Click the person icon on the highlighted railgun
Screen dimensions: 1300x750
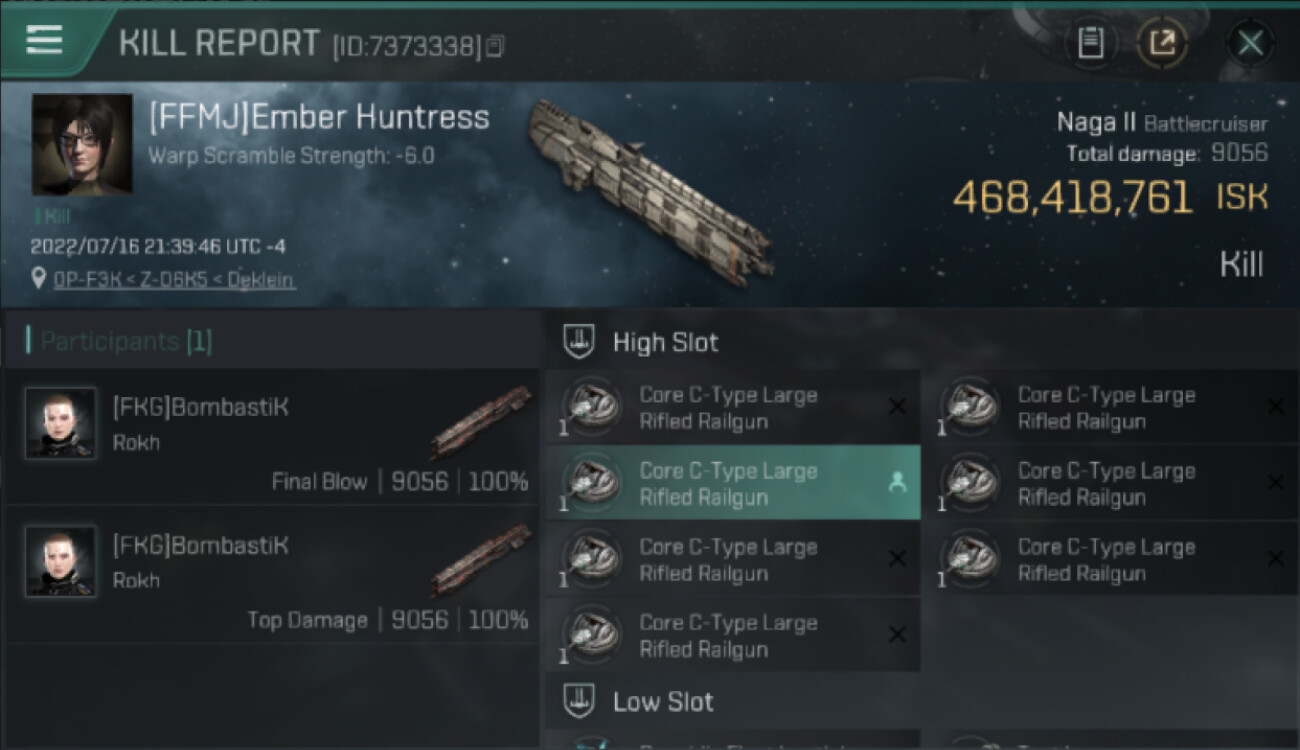897,483
